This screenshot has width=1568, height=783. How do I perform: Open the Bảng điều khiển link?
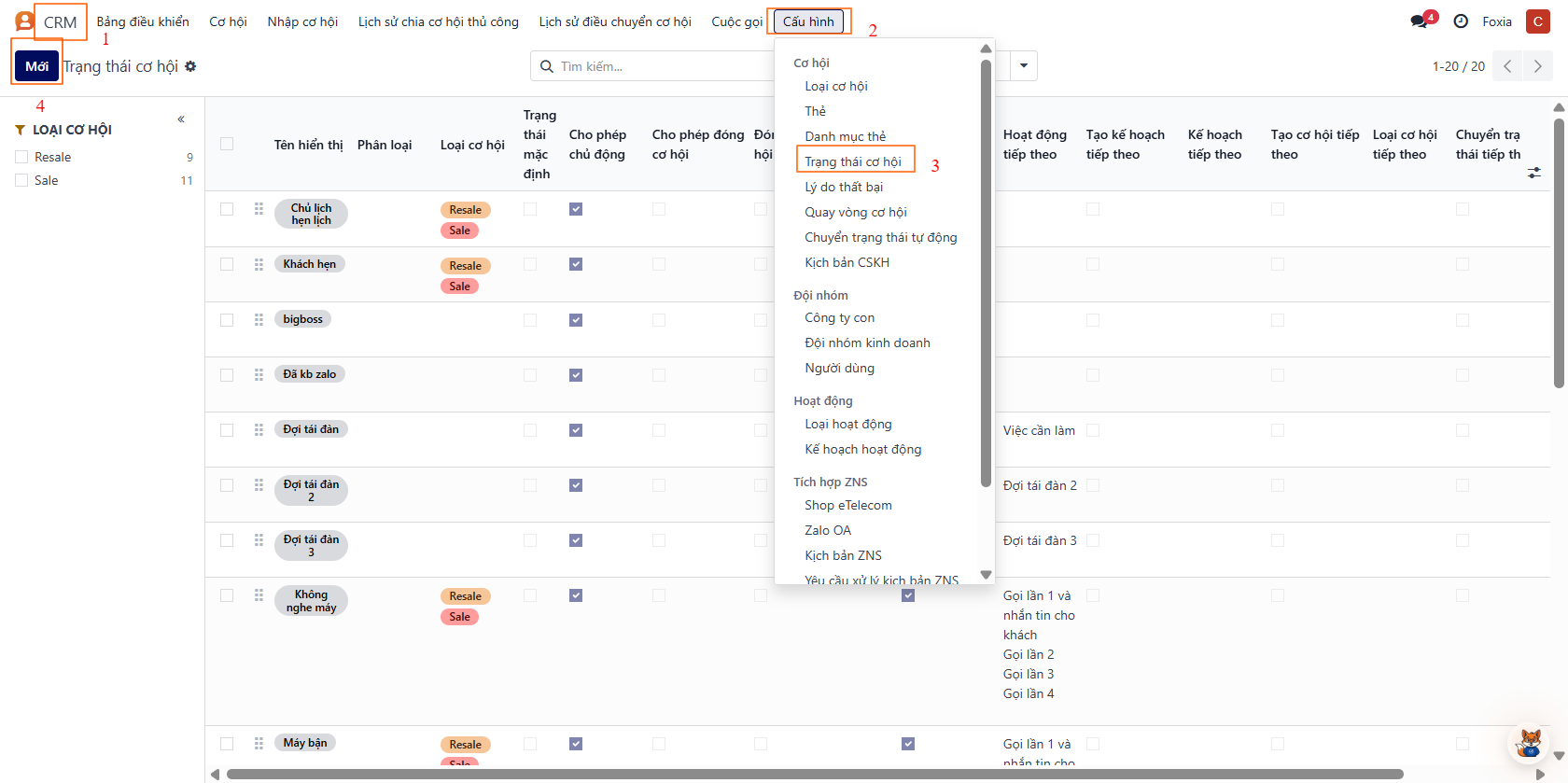(143, 21)
